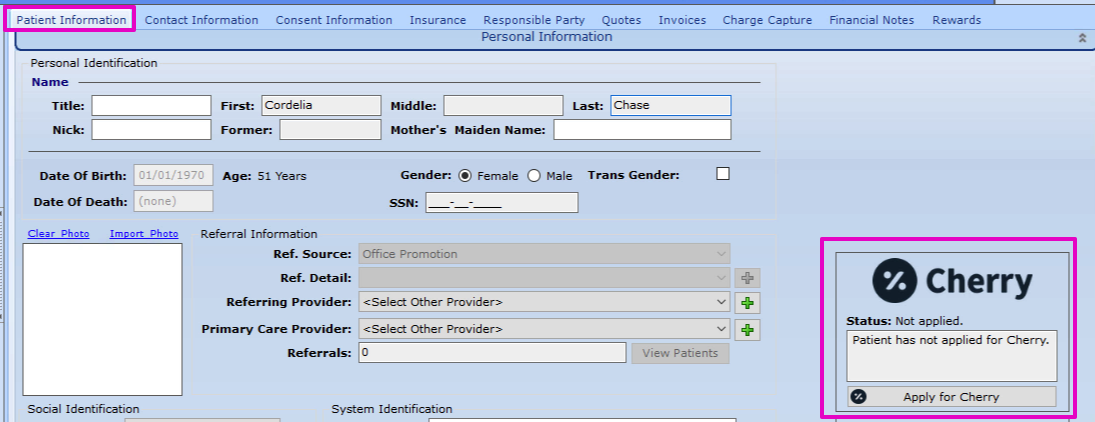Open the Insurance tab
The height and width of the screenshot is (422, 1095).
tap(438, 20)
